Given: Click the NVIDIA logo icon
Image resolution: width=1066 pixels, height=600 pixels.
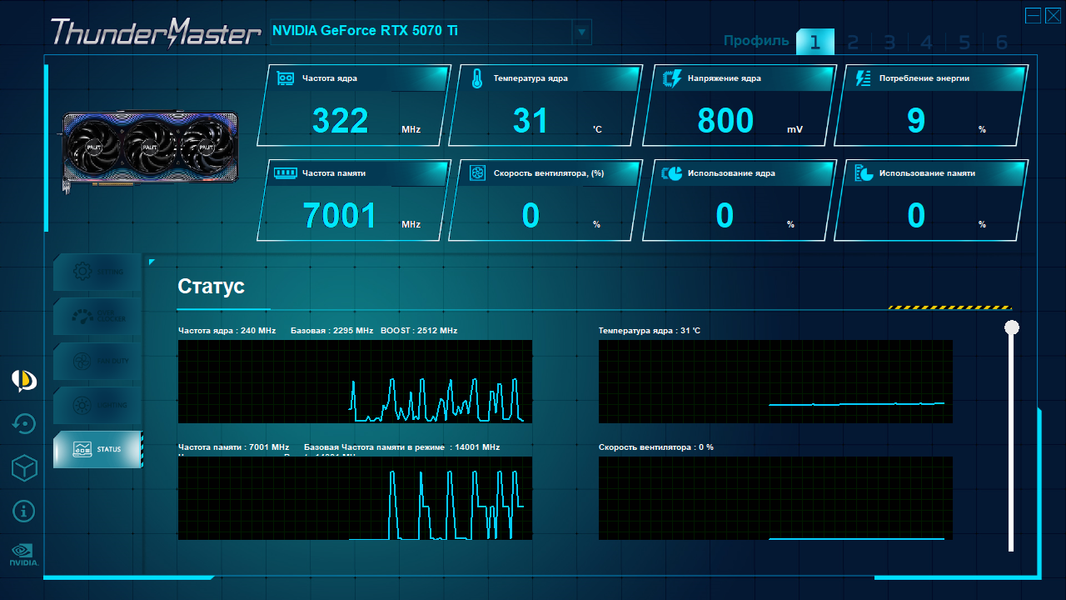Looking at the screenshot, I should tap(24, 554).
